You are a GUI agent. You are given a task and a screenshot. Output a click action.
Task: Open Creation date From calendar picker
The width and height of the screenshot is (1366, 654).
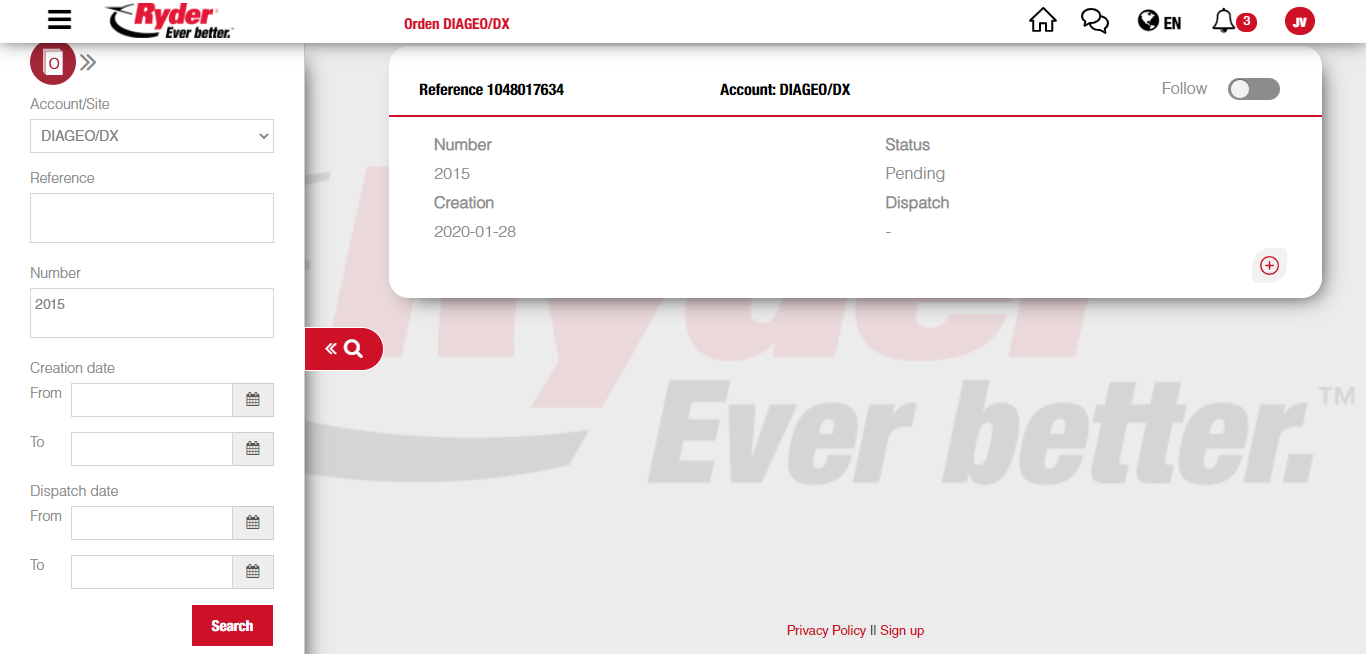pos(253,400)
